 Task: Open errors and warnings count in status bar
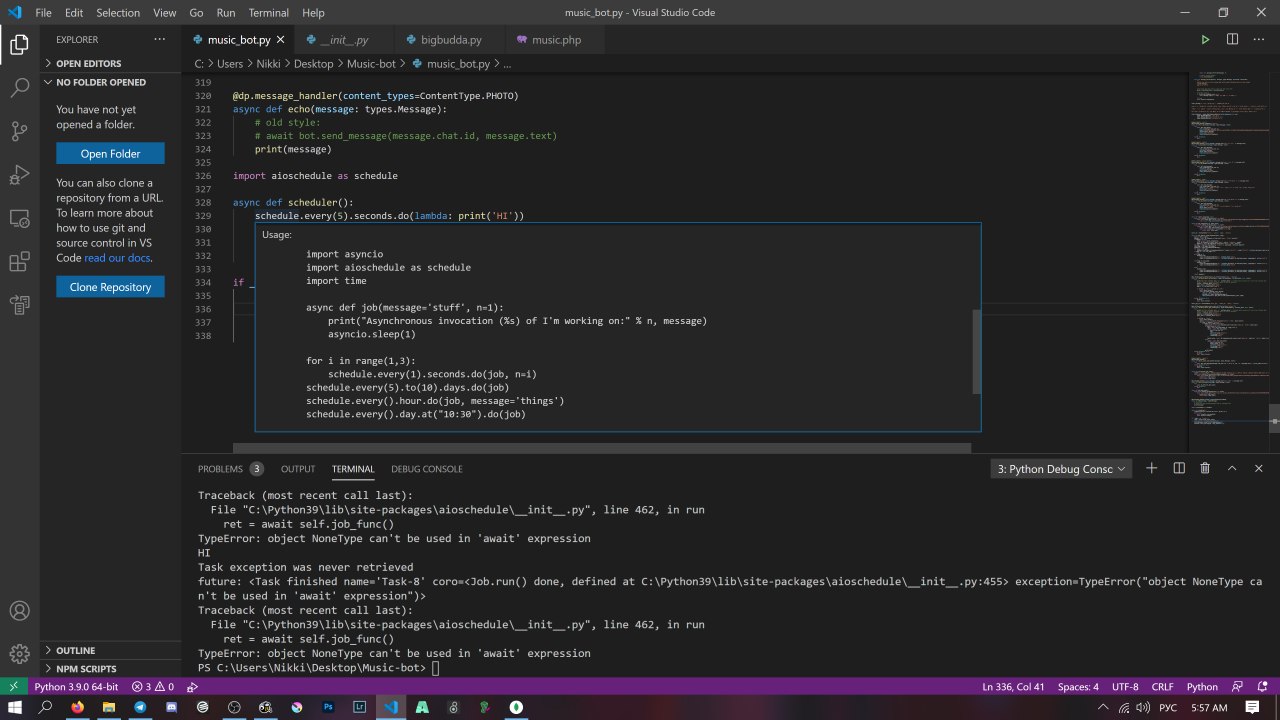click(x=152, y=687)
